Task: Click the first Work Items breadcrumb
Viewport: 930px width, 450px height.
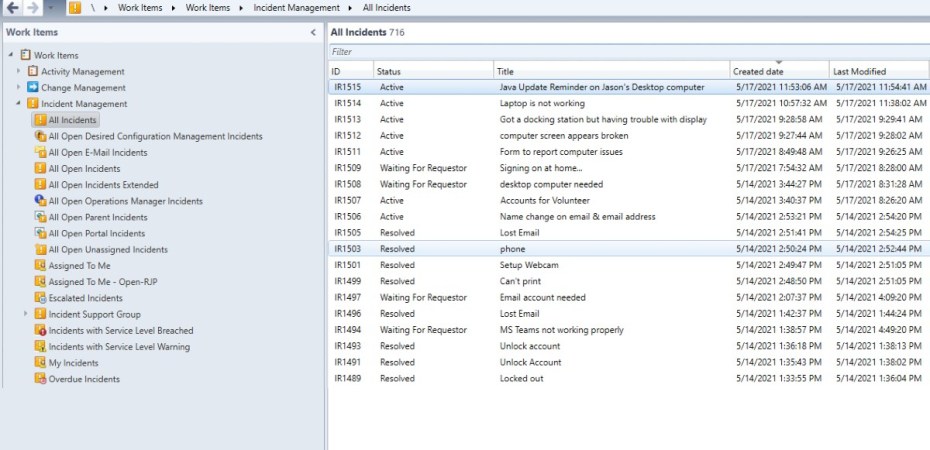Action: coord(140,8)
